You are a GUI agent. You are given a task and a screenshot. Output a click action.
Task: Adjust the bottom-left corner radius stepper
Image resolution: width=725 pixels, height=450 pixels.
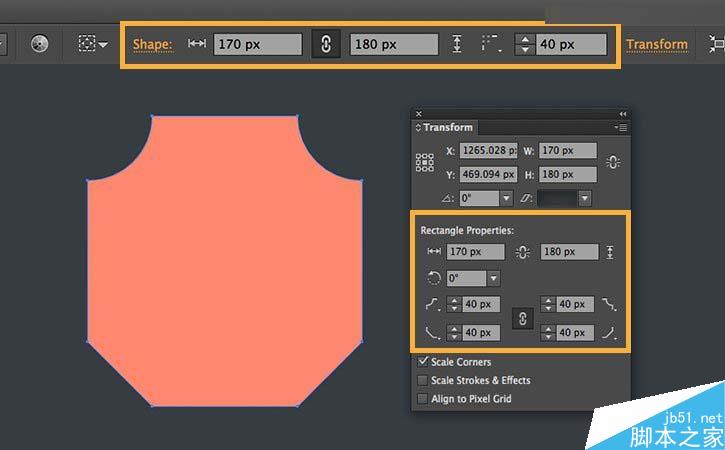tap(454, 333)
